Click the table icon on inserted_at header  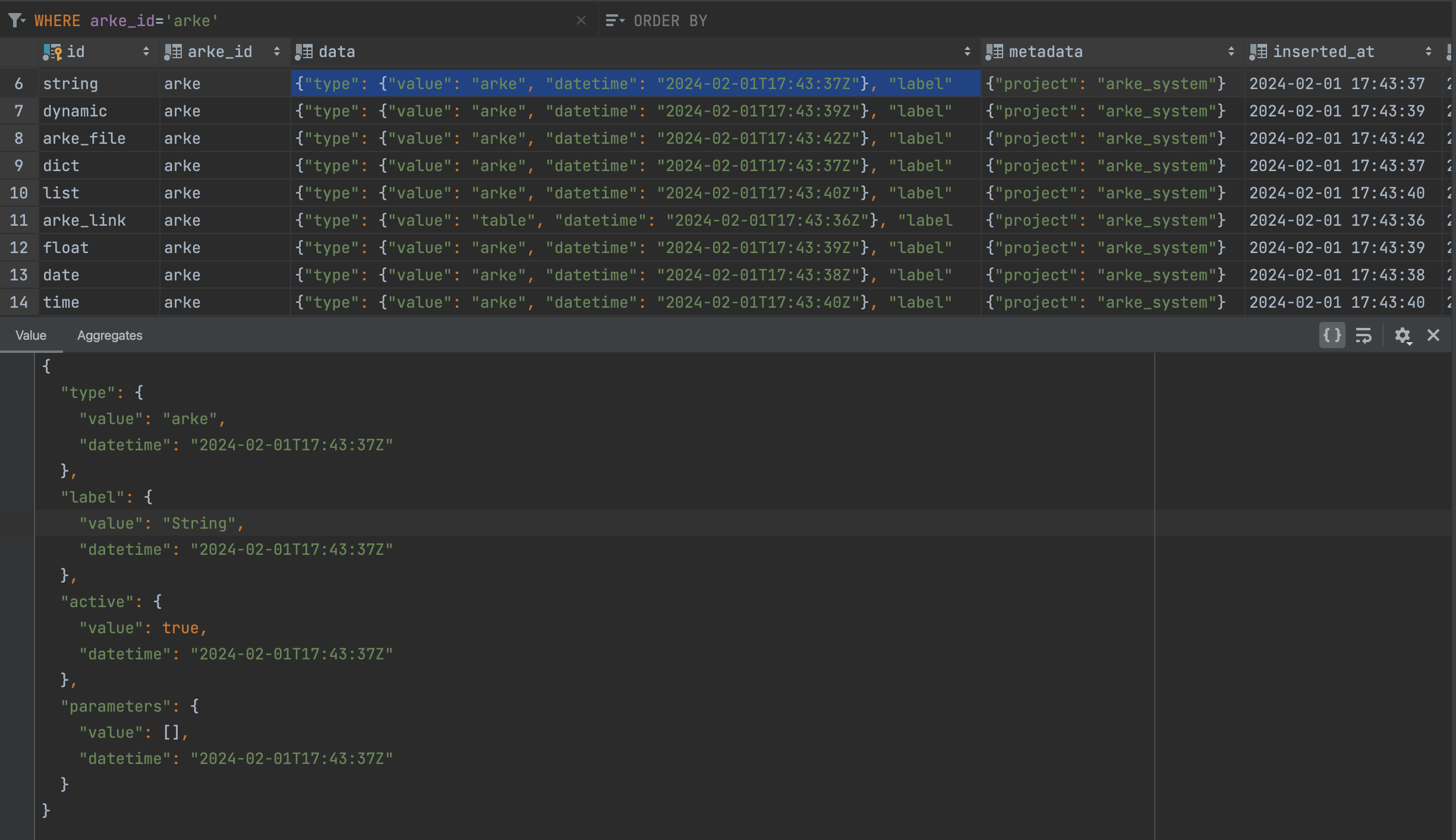pyautogui.click(x=1258, y=52)
